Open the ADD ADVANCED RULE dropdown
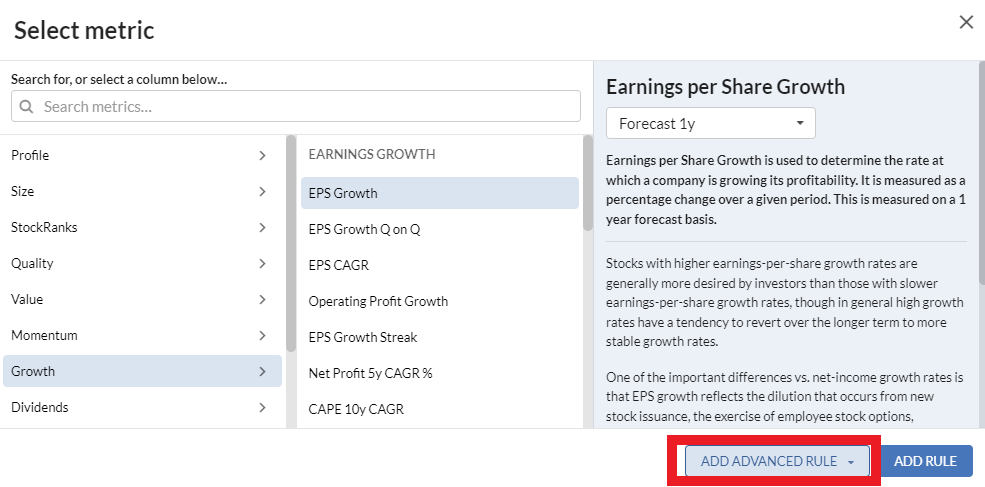 pos(777,461)
